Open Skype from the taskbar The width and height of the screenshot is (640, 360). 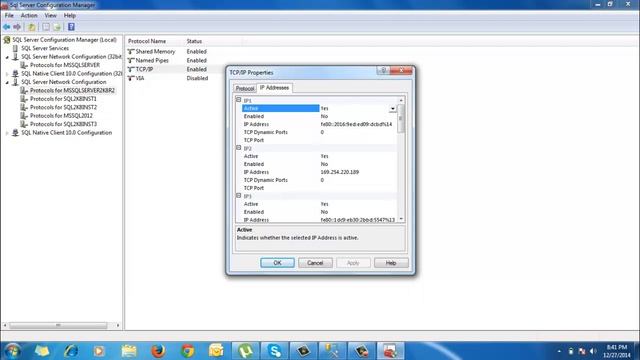coord(275,351)
